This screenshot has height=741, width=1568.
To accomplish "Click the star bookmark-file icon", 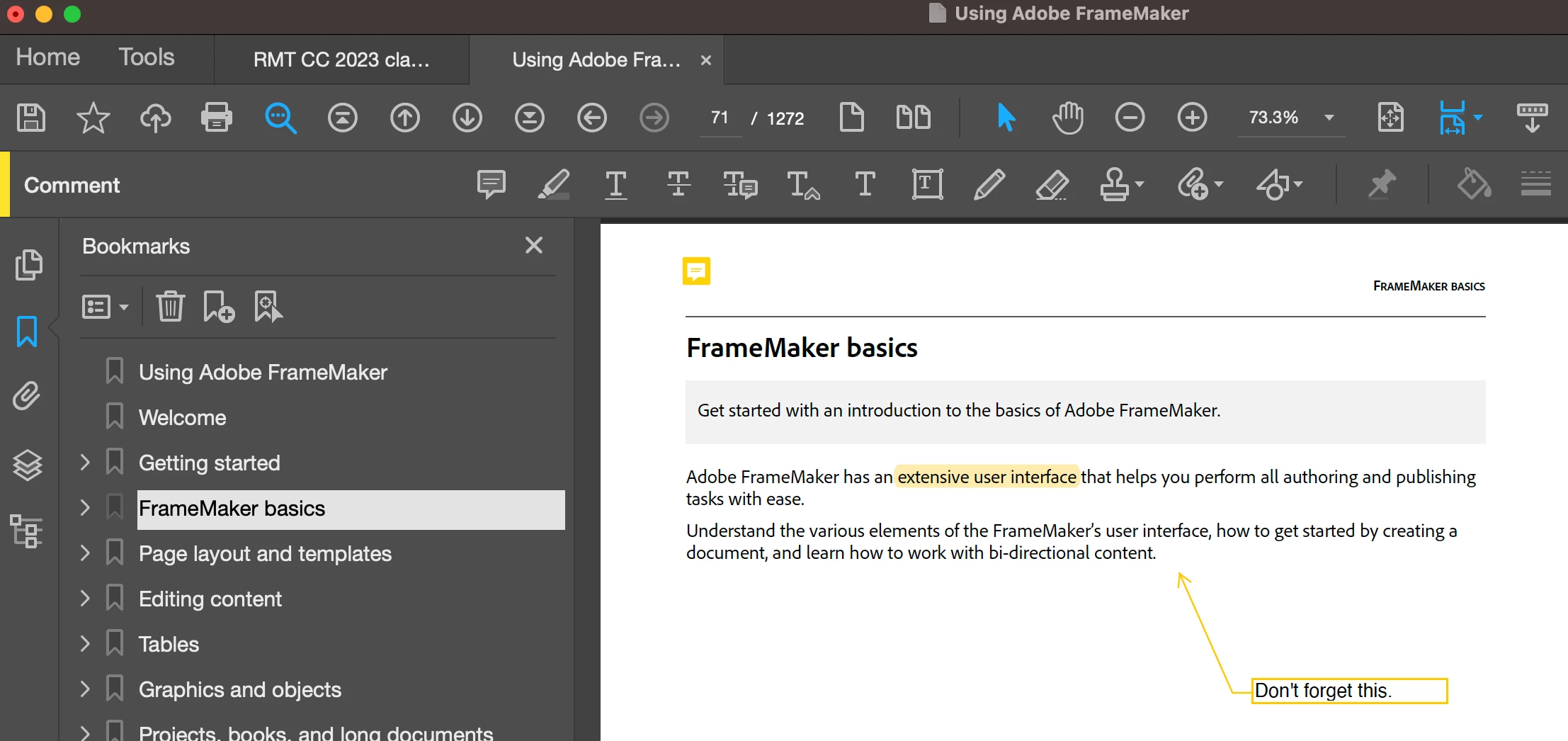I will point(93,118).
